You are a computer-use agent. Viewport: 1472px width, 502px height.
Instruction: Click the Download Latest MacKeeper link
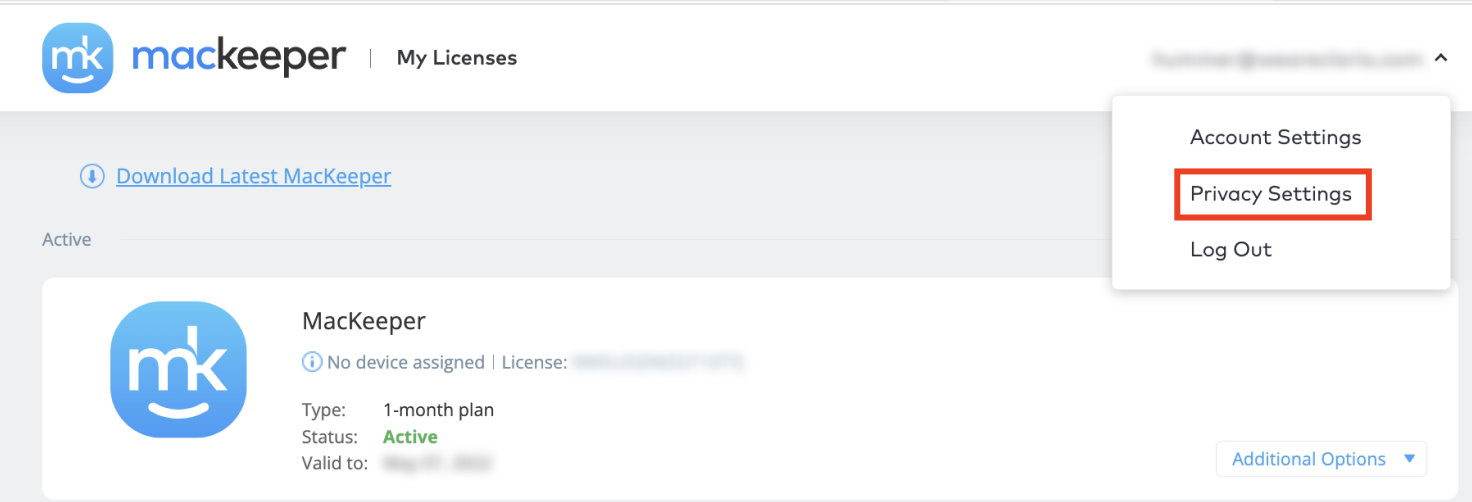click(254, 177)
